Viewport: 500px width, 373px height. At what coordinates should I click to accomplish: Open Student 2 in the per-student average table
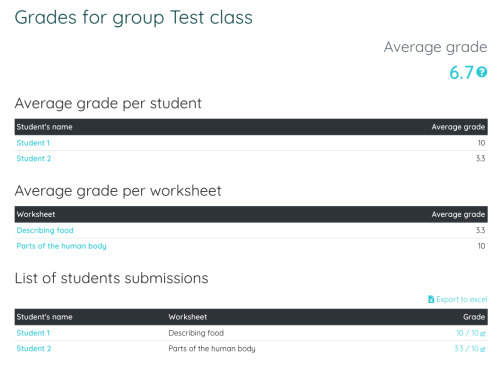34,159
